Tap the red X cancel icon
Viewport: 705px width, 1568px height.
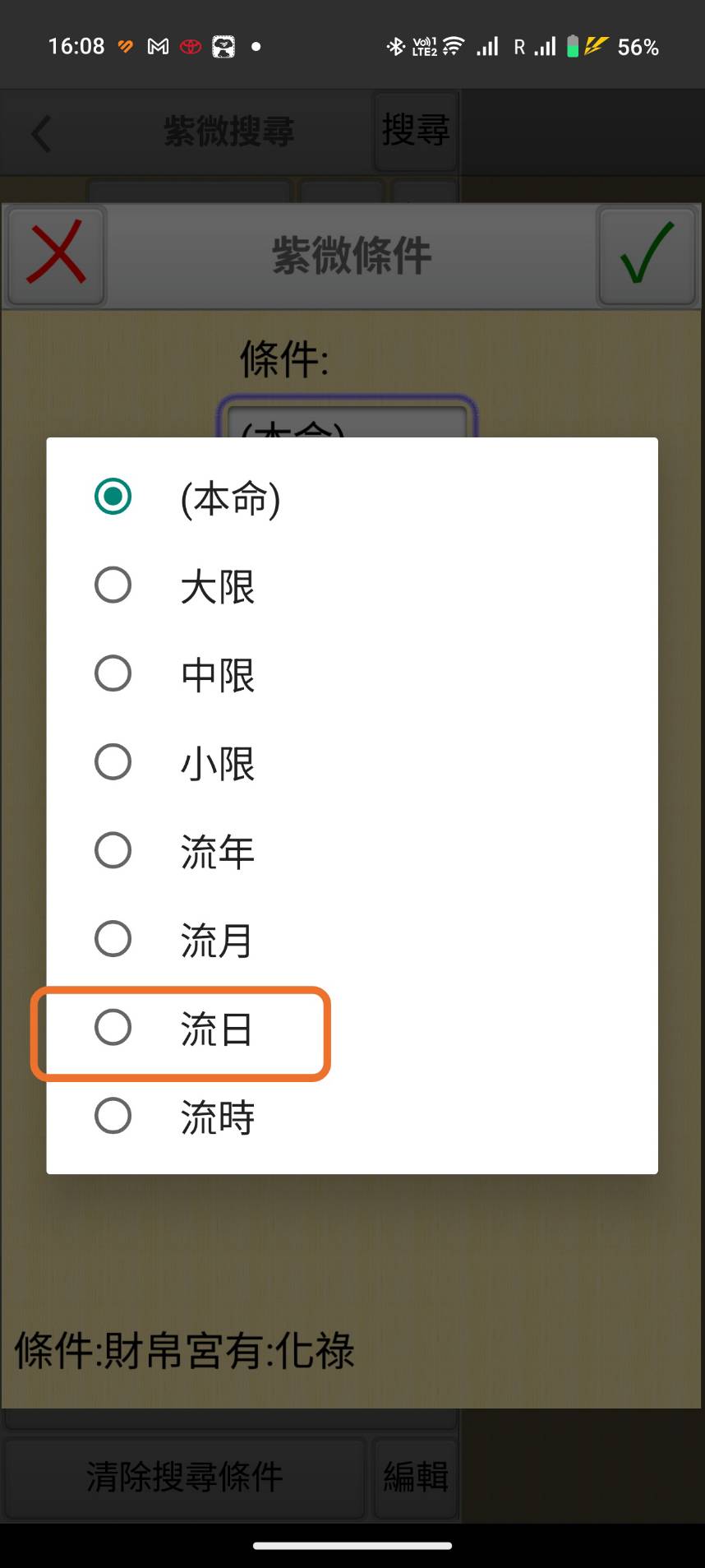[x=56, y=254]
